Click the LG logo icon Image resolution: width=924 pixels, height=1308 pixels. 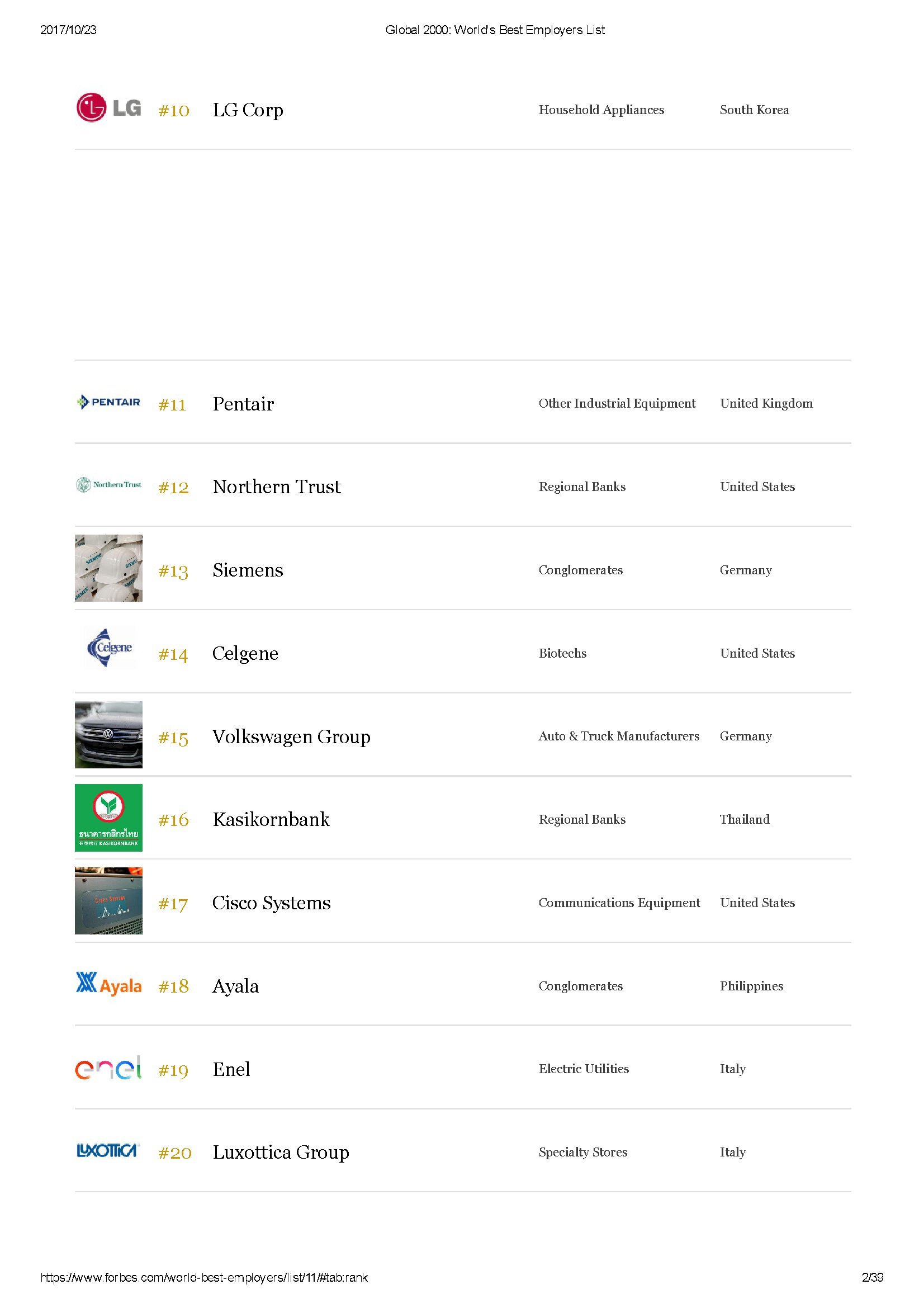108,107
